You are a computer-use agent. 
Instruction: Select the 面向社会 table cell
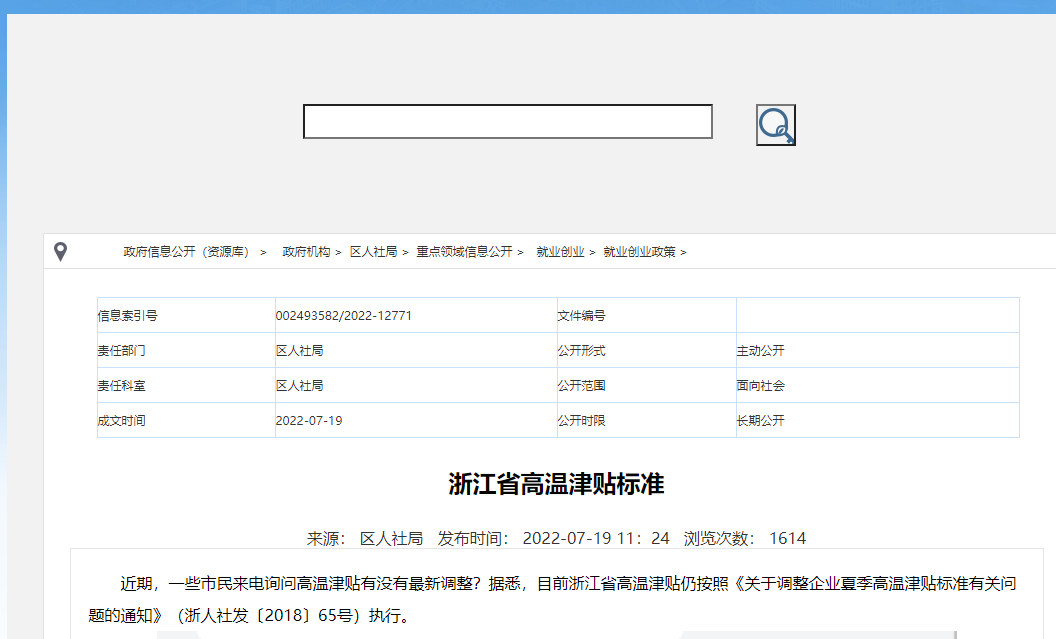pyautogui.click(x=761, y=386)
